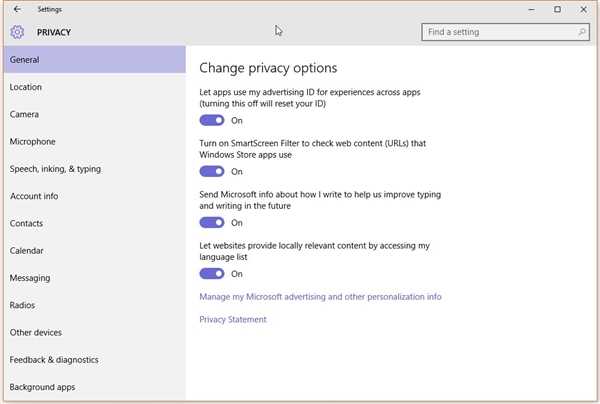Select Calendar in the sidebar
Screen dimensions: 600x404
tap(27, 250)
